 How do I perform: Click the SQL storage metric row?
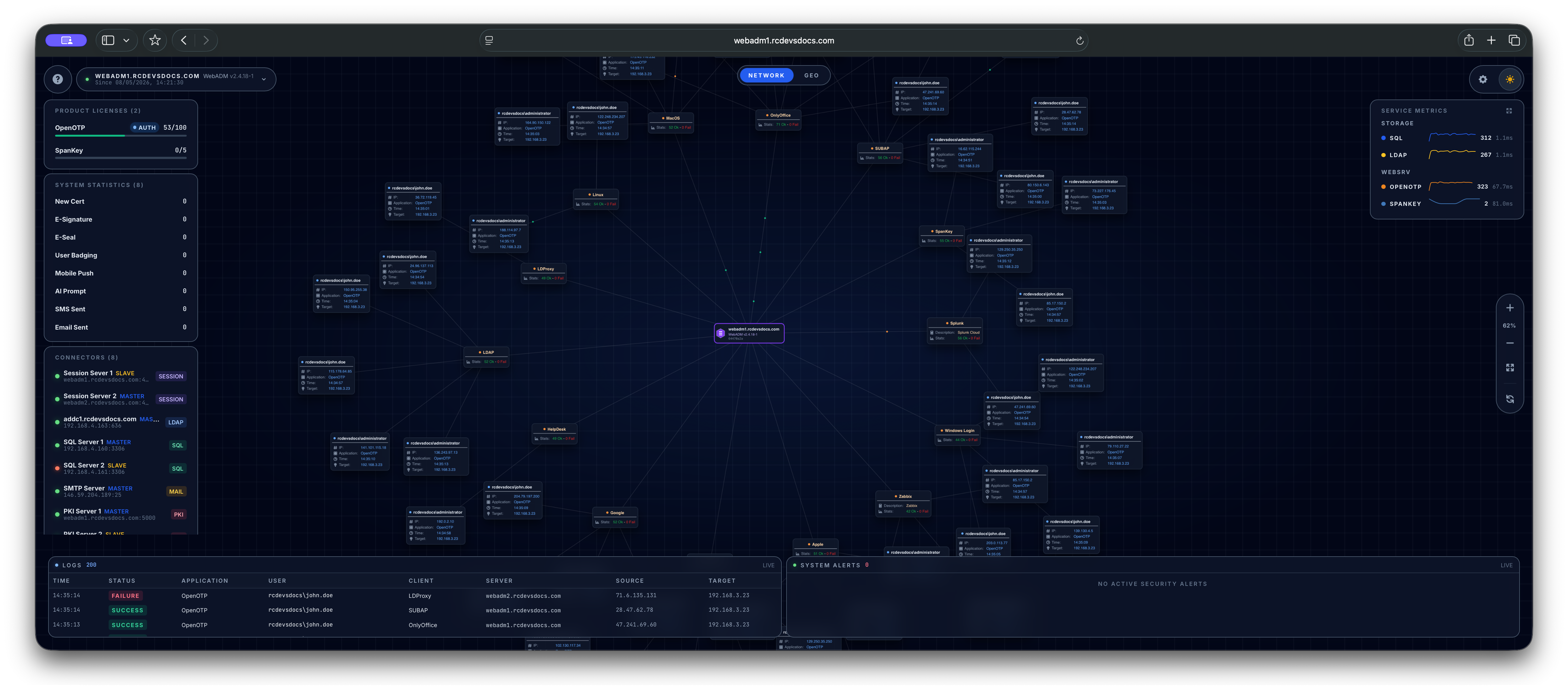1446,138
